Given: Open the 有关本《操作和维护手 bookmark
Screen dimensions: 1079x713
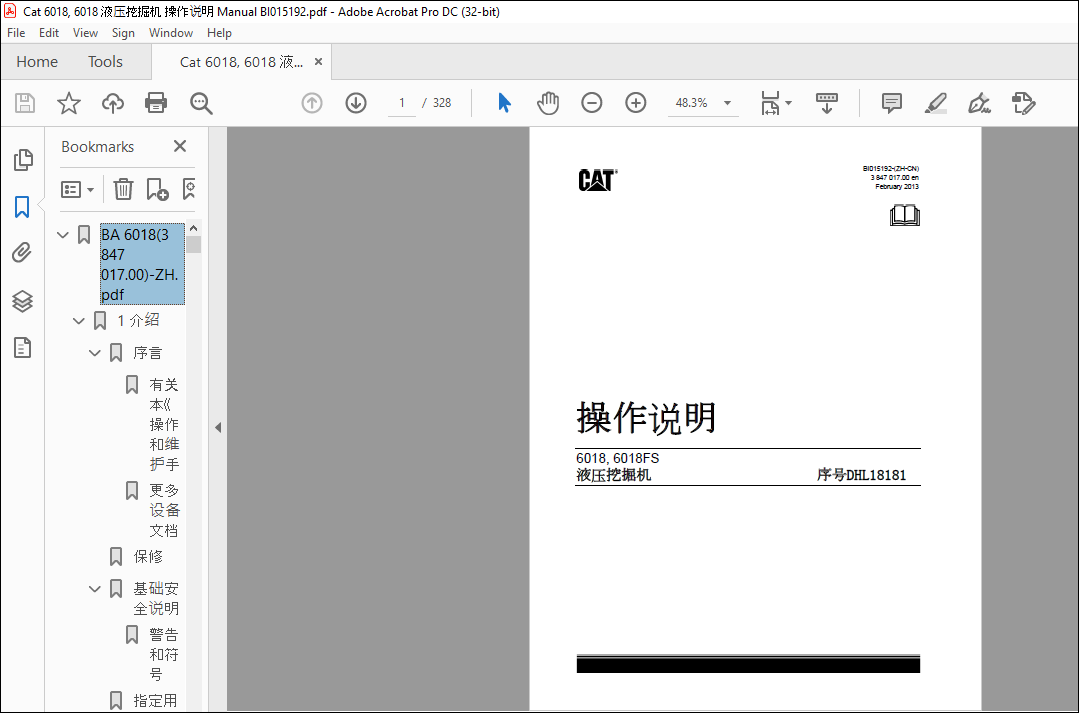Looking at the screenshot, I should (x=164, y=425).
